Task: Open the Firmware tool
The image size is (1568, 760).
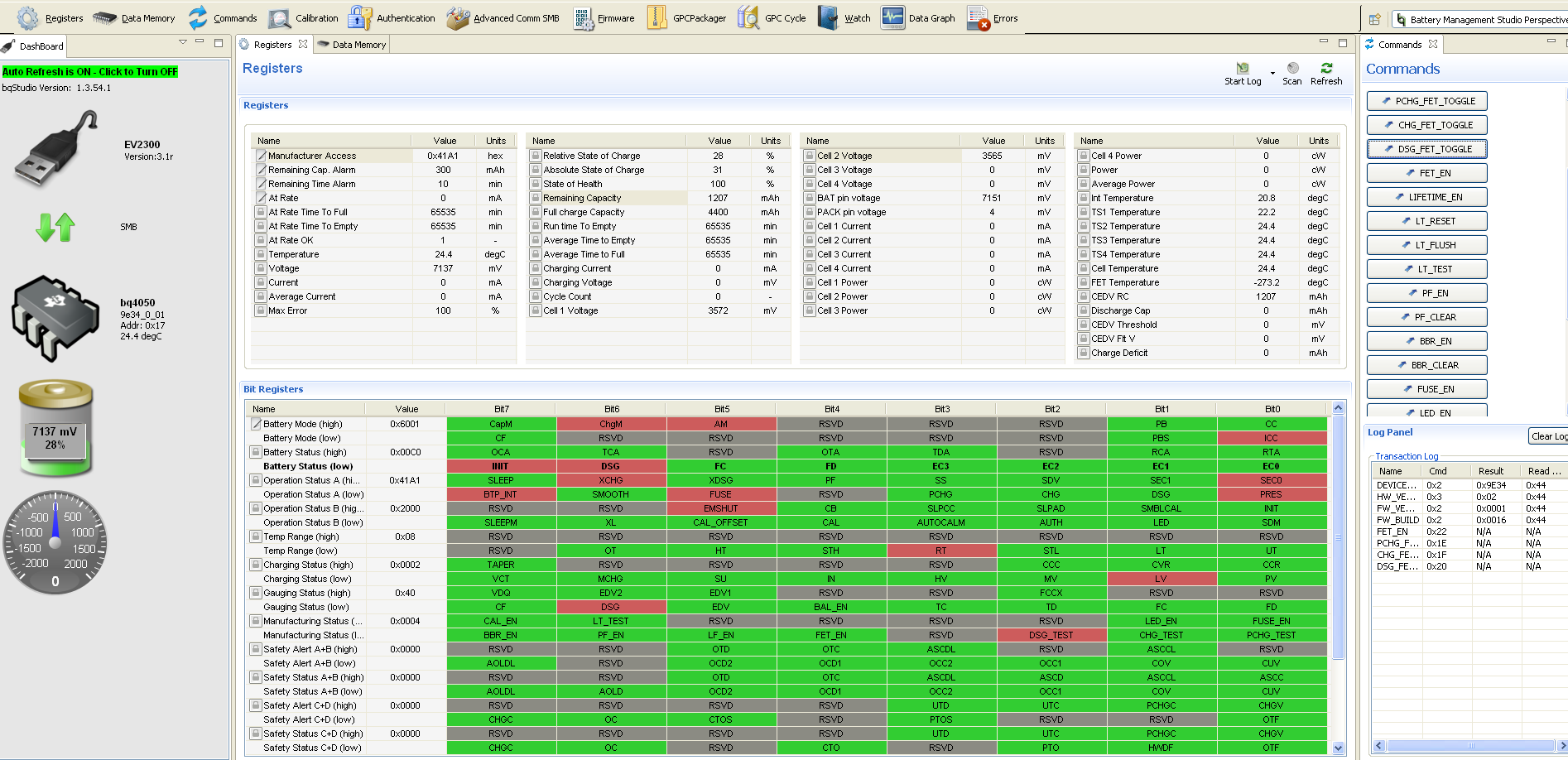Action: point(603,17)
